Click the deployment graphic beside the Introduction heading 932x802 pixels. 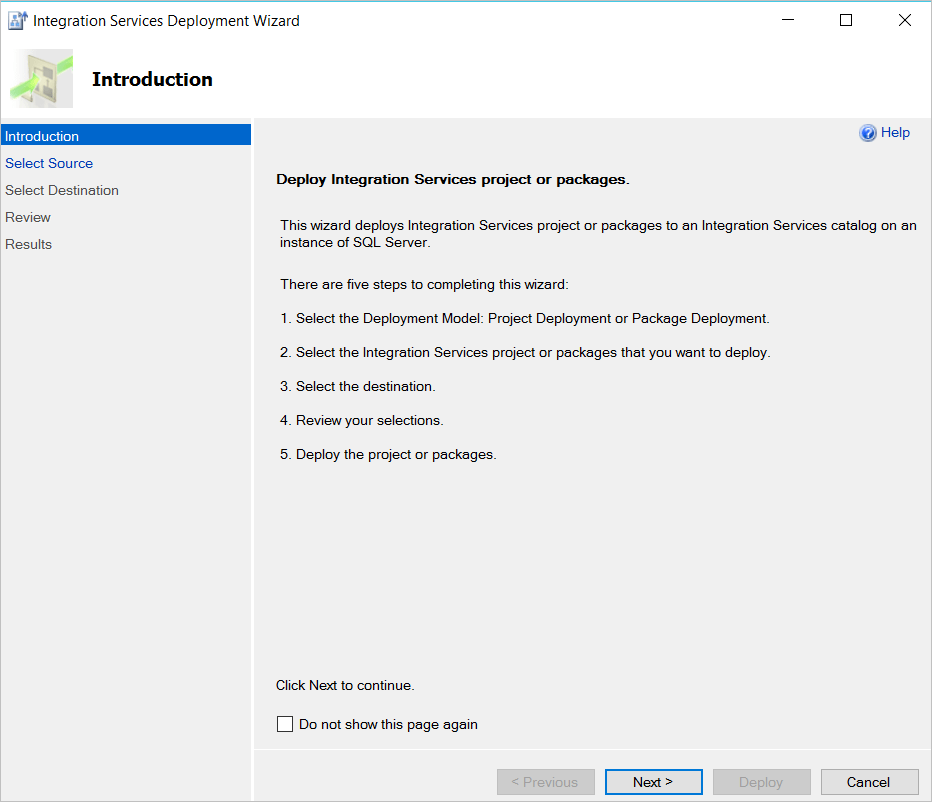point(43,79)
